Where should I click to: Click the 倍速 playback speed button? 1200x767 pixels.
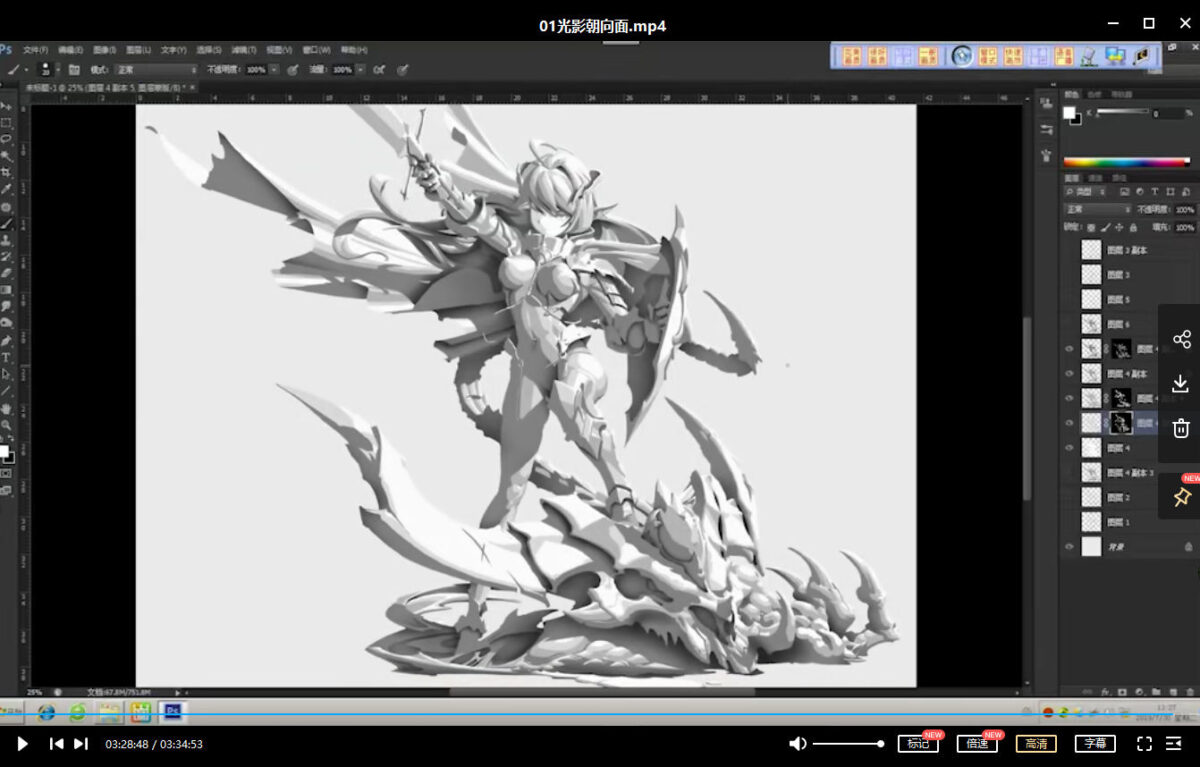pos(977,743)
